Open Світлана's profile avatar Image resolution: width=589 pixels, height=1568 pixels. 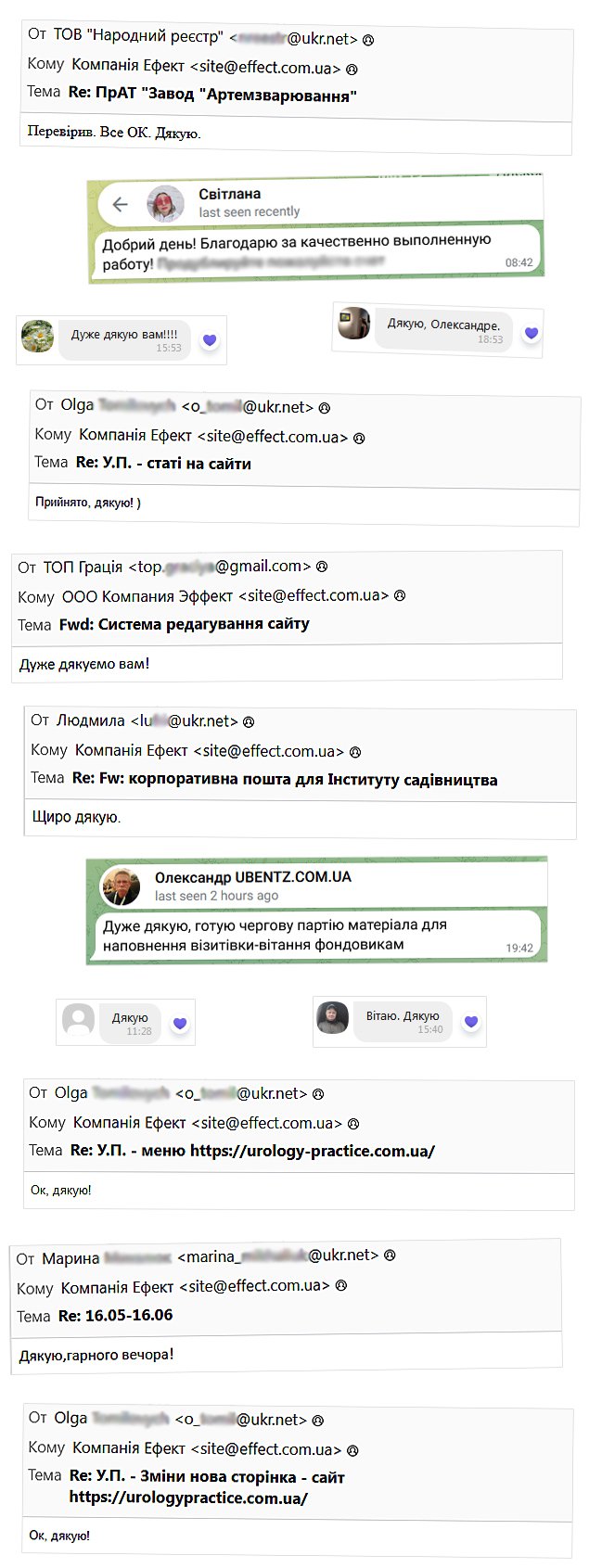pos(165,203)
